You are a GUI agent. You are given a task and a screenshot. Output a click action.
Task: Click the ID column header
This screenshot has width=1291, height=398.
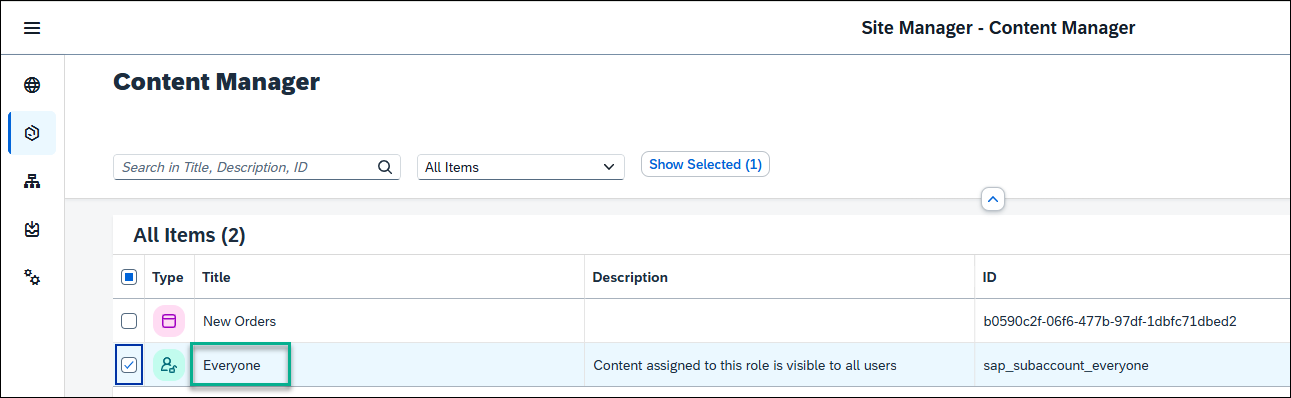click(990, 277)
